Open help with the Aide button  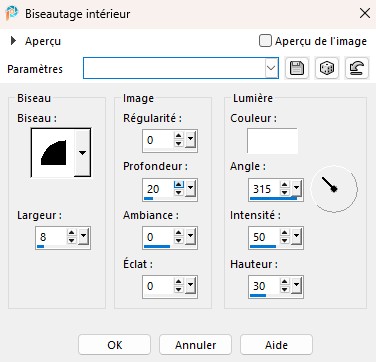tap(276, 345)
